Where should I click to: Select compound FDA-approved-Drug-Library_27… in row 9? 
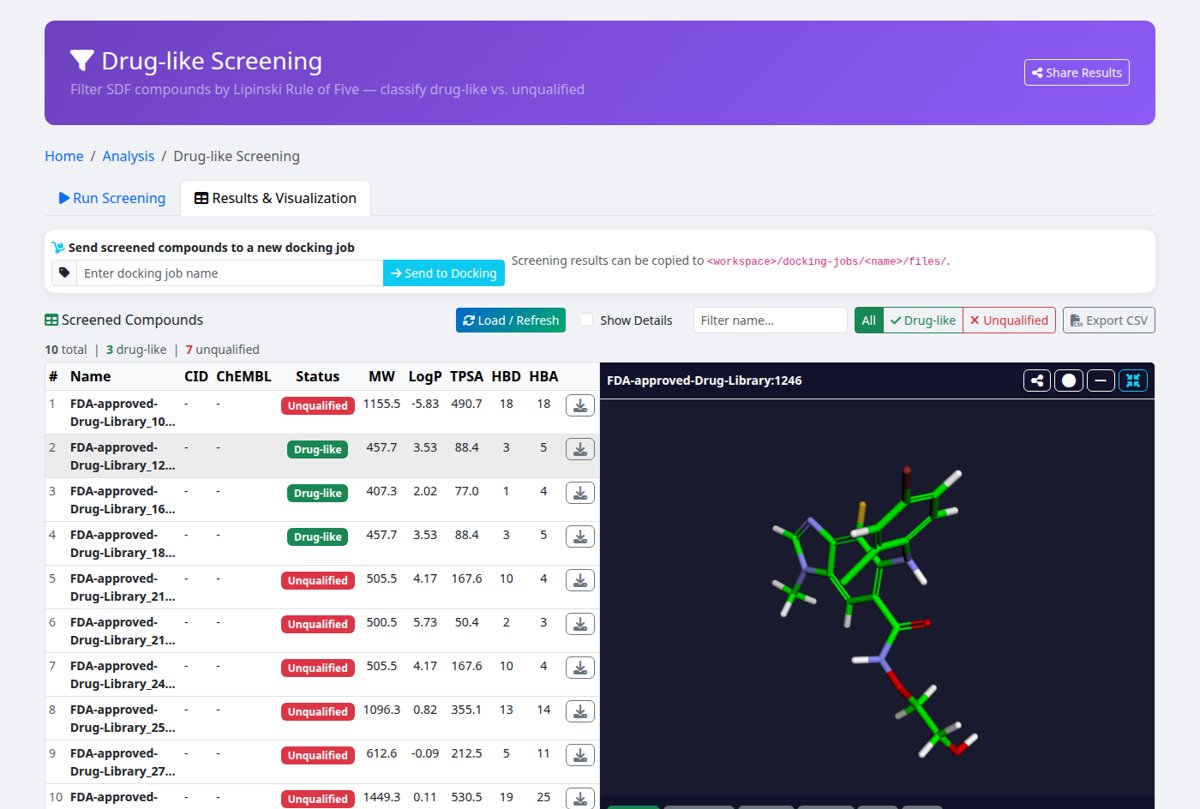pos(122,762)
